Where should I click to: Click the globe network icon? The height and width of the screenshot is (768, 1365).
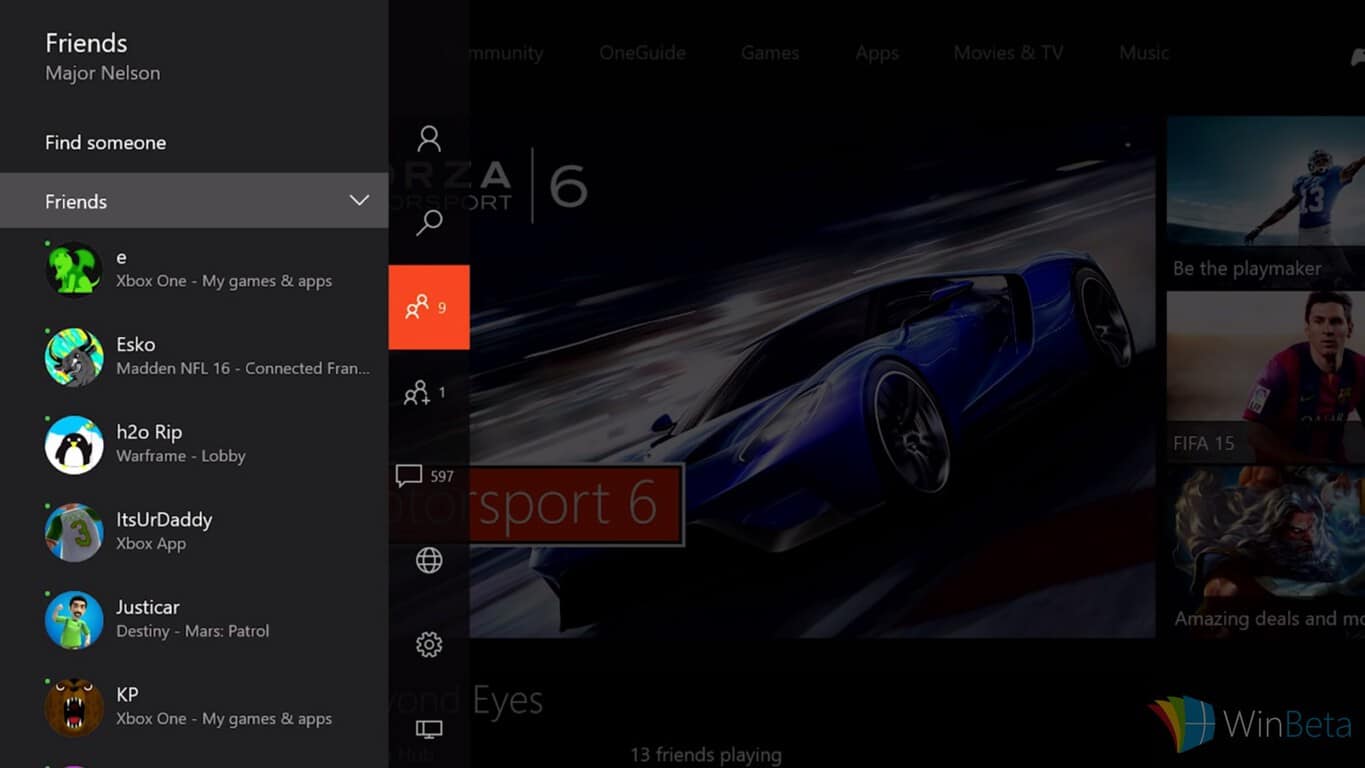pos(429,561)
